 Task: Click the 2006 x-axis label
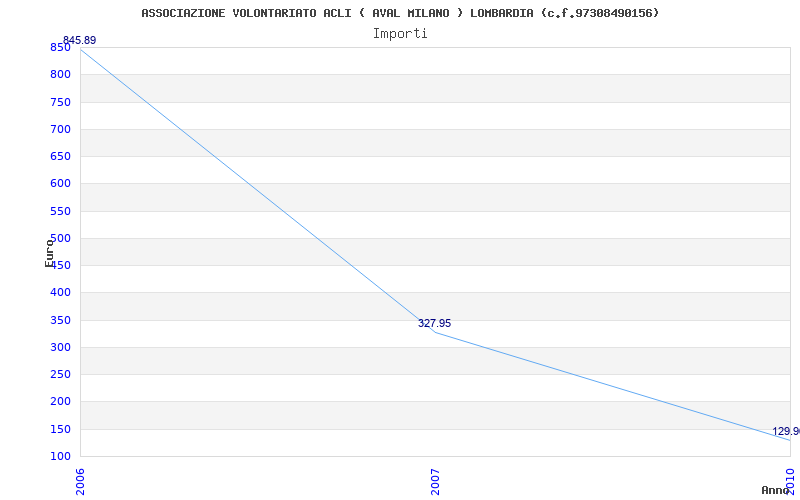pos(80,482)
